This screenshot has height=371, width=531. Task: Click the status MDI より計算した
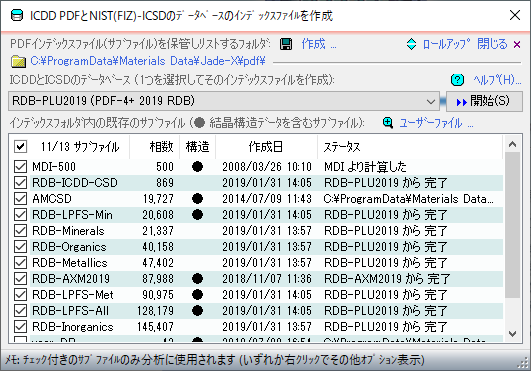365,167
